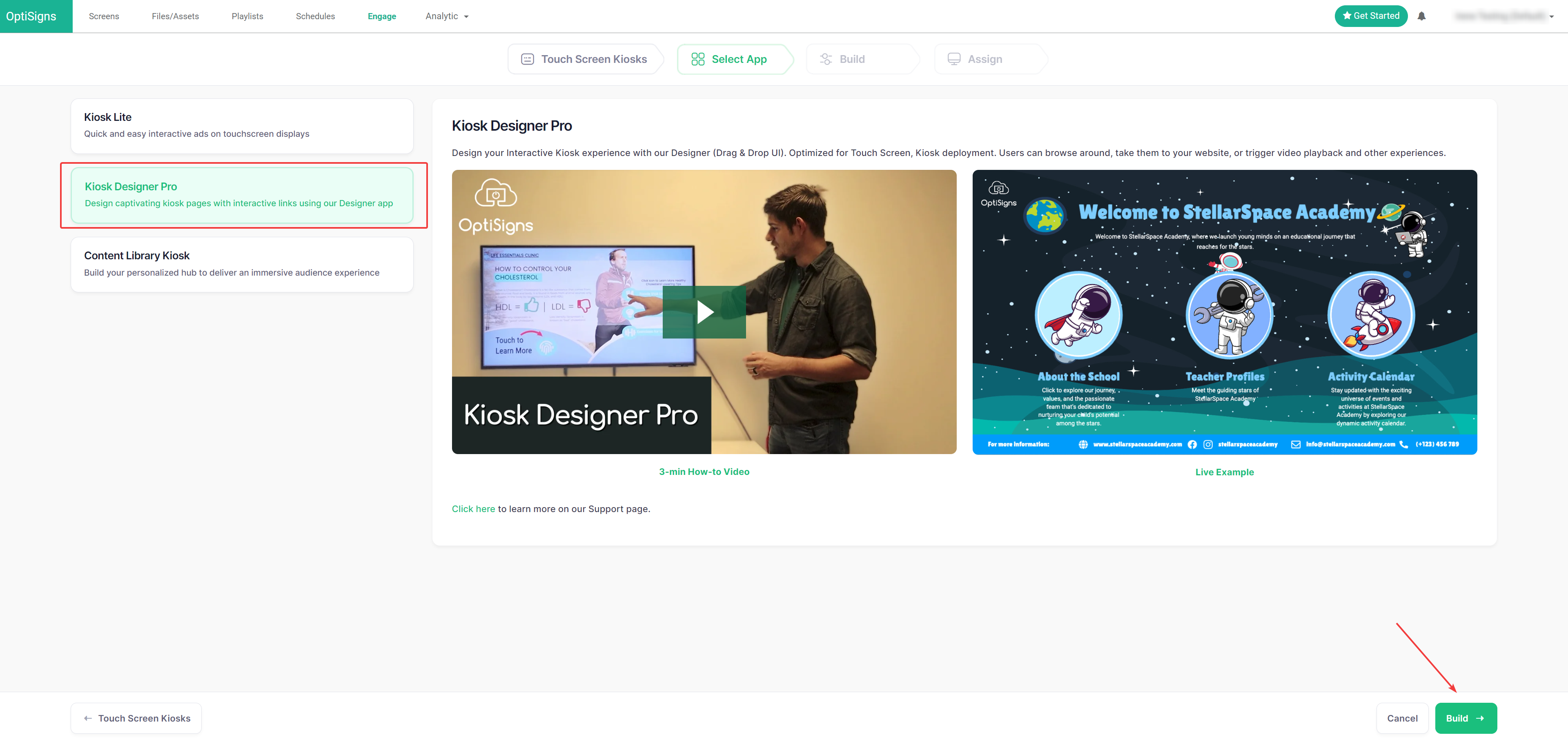
Task: Click the OptiSigns logo in navbar
Action: [32, 16]
